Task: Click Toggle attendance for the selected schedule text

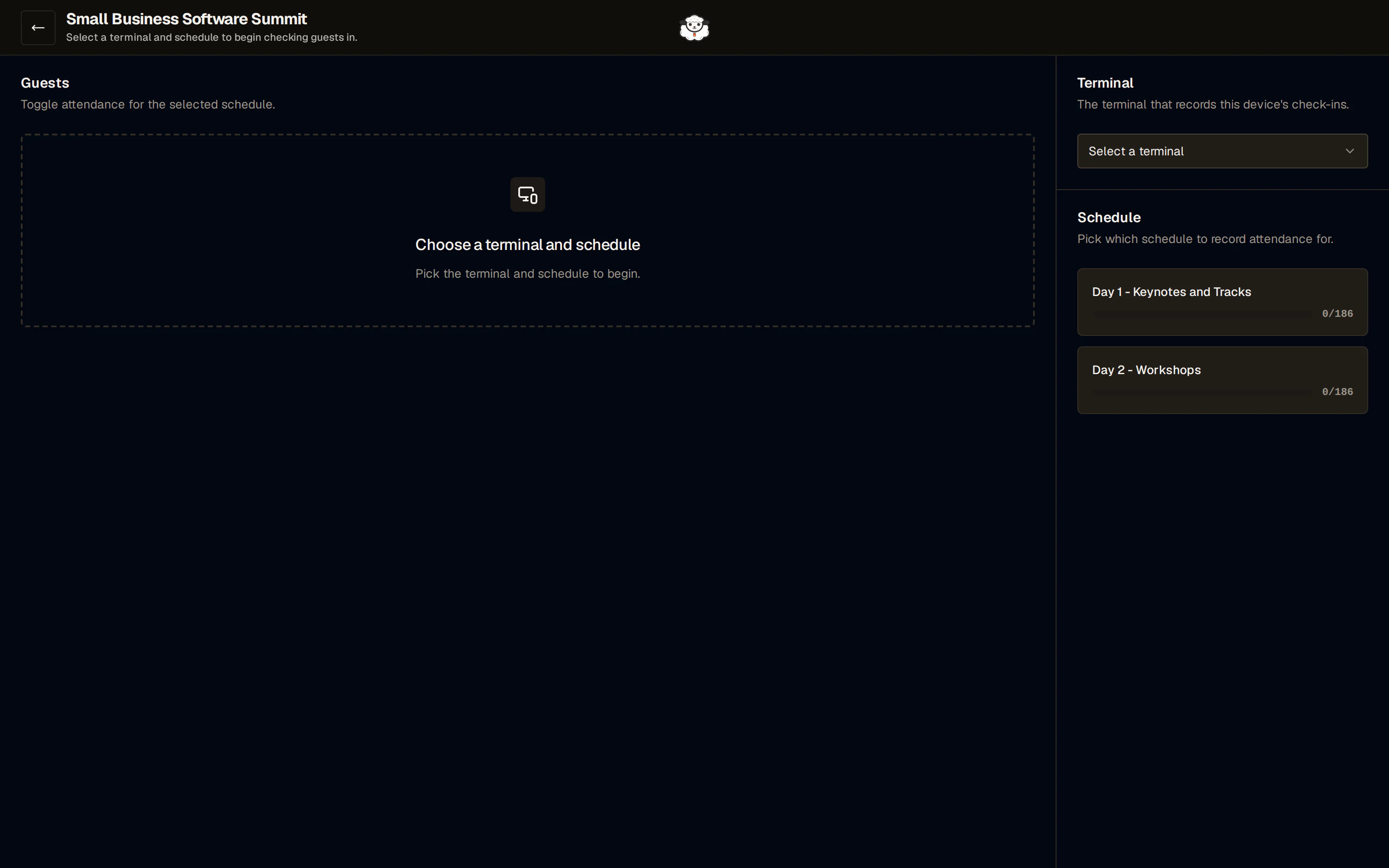Action: pos(148,105)
